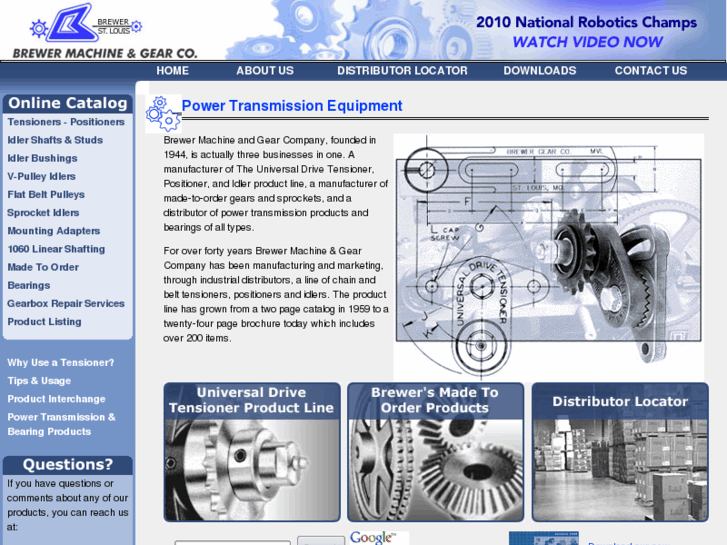727x545 pixels.
Task: Open the Bearings catalog link
Action: click(29, 285)
